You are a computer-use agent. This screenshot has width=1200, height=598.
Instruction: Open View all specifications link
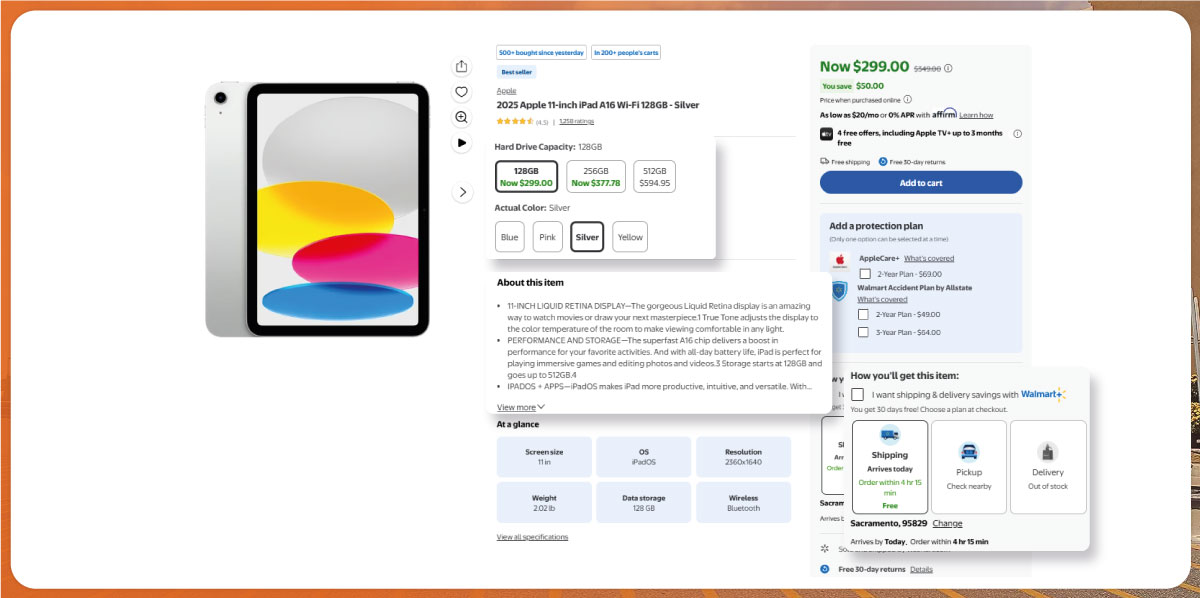[x=532, y=537]
